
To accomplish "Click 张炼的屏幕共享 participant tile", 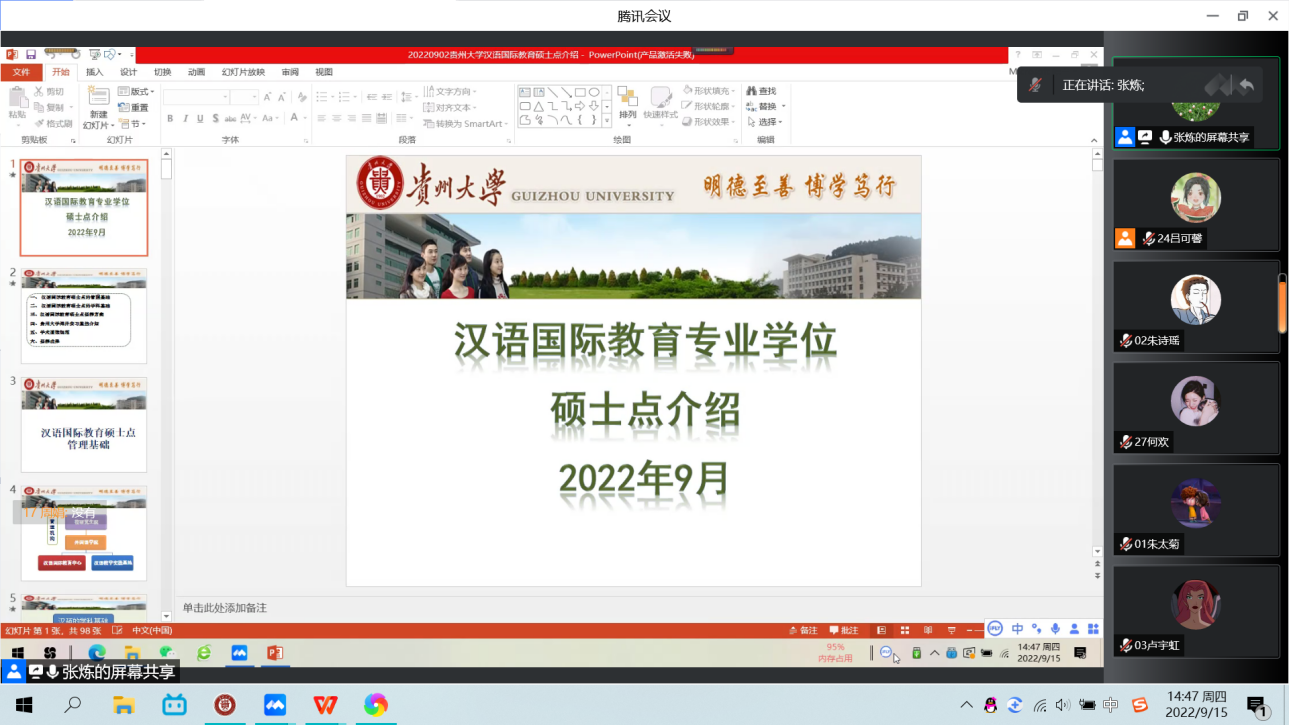I will [x=1196, y=104].
